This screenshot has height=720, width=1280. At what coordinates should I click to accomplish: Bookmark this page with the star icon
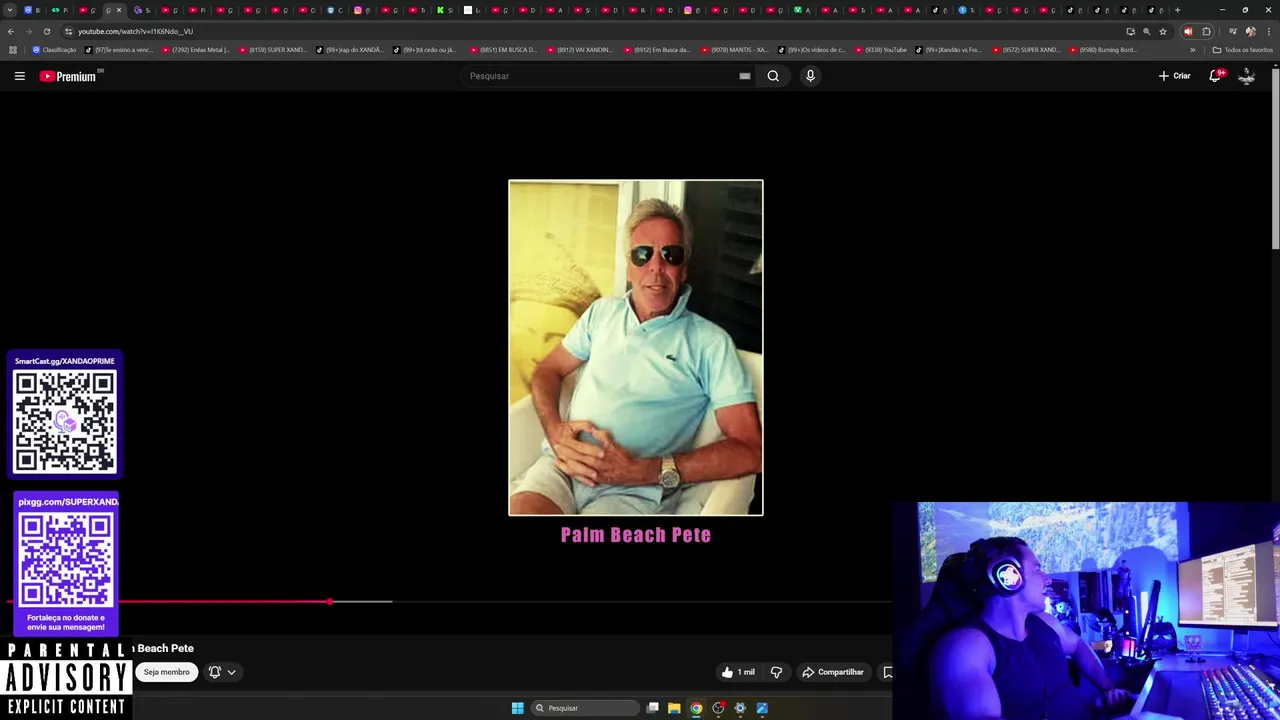tap(1163, 31)
